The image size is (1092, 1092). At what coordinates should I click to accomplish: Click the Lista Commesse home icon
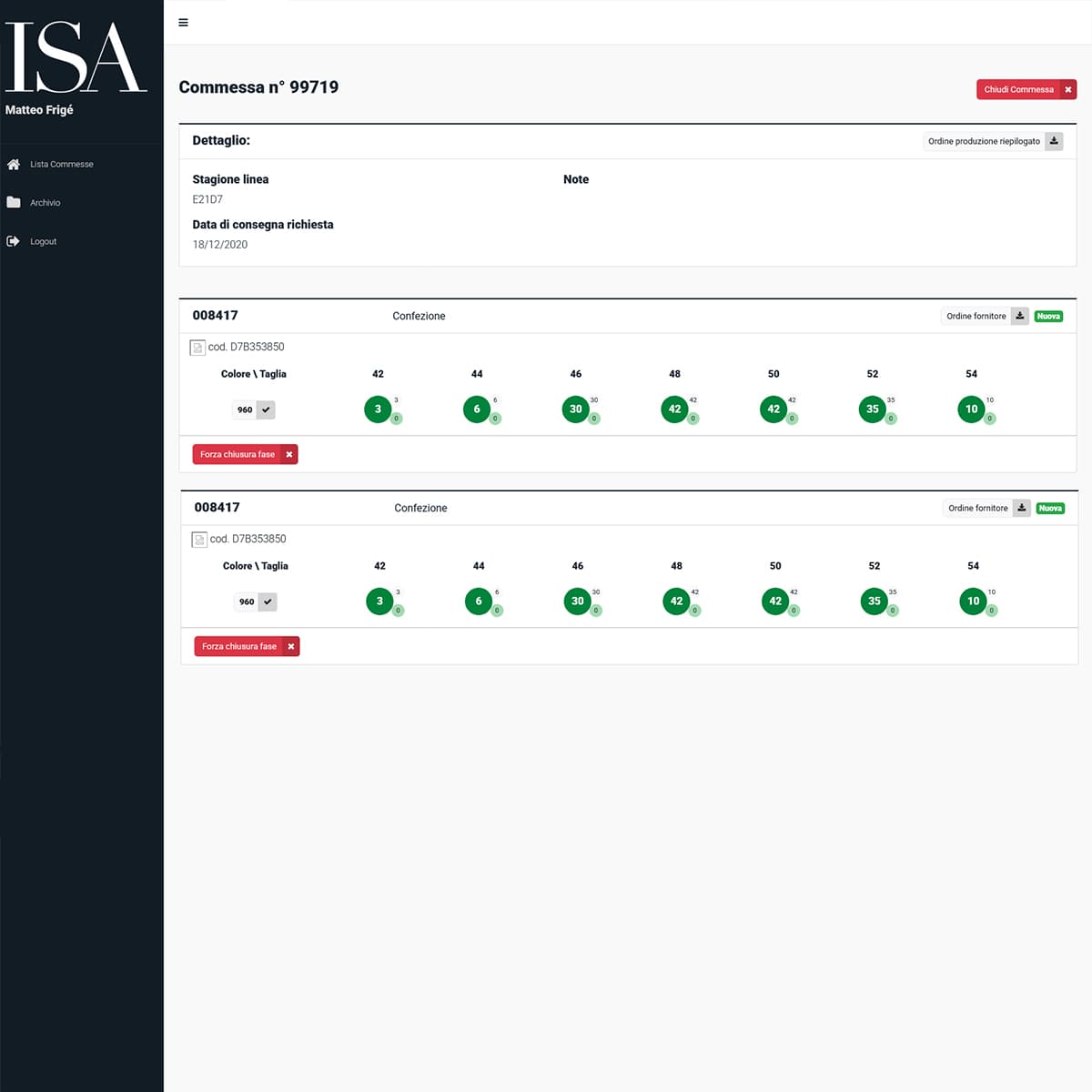[14, 165]
